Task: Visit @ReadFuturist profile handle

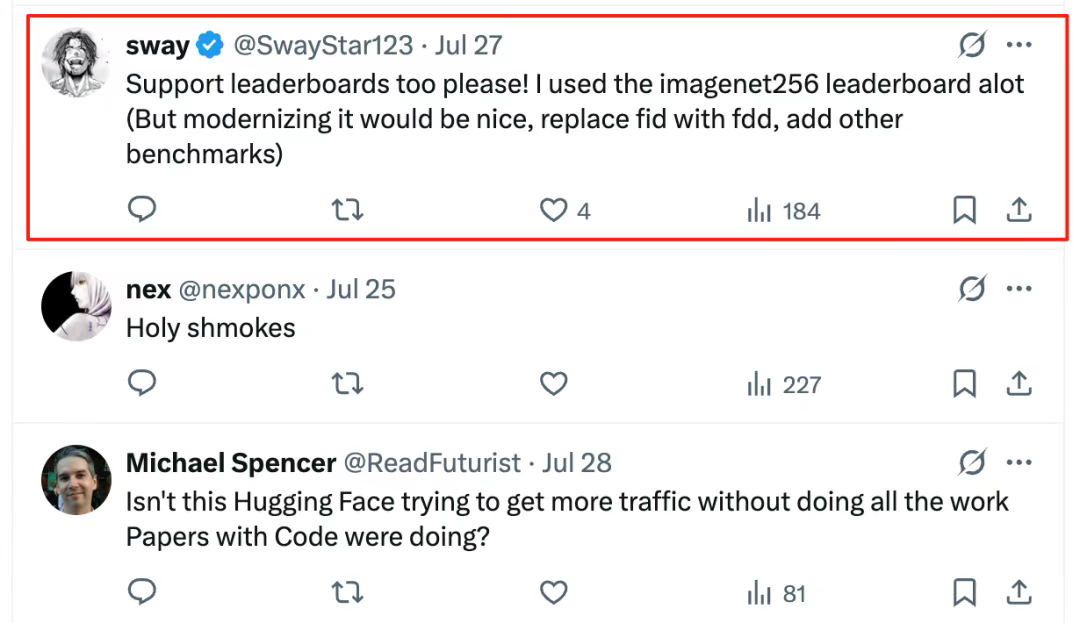Action: pos(432,464)
